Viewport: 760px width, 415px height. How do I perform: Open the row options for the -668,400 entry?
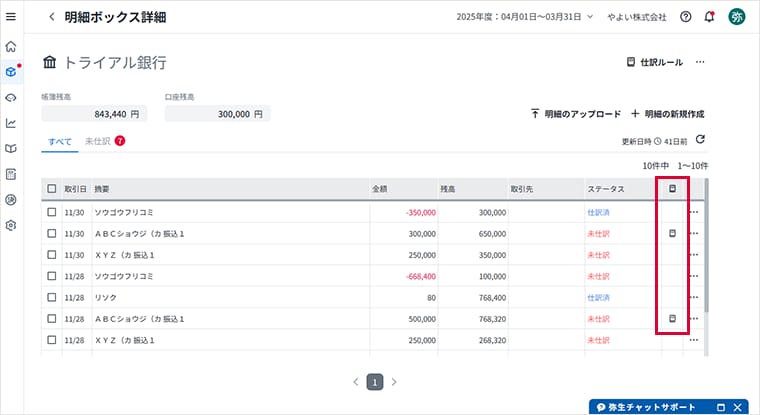(694, 276)
